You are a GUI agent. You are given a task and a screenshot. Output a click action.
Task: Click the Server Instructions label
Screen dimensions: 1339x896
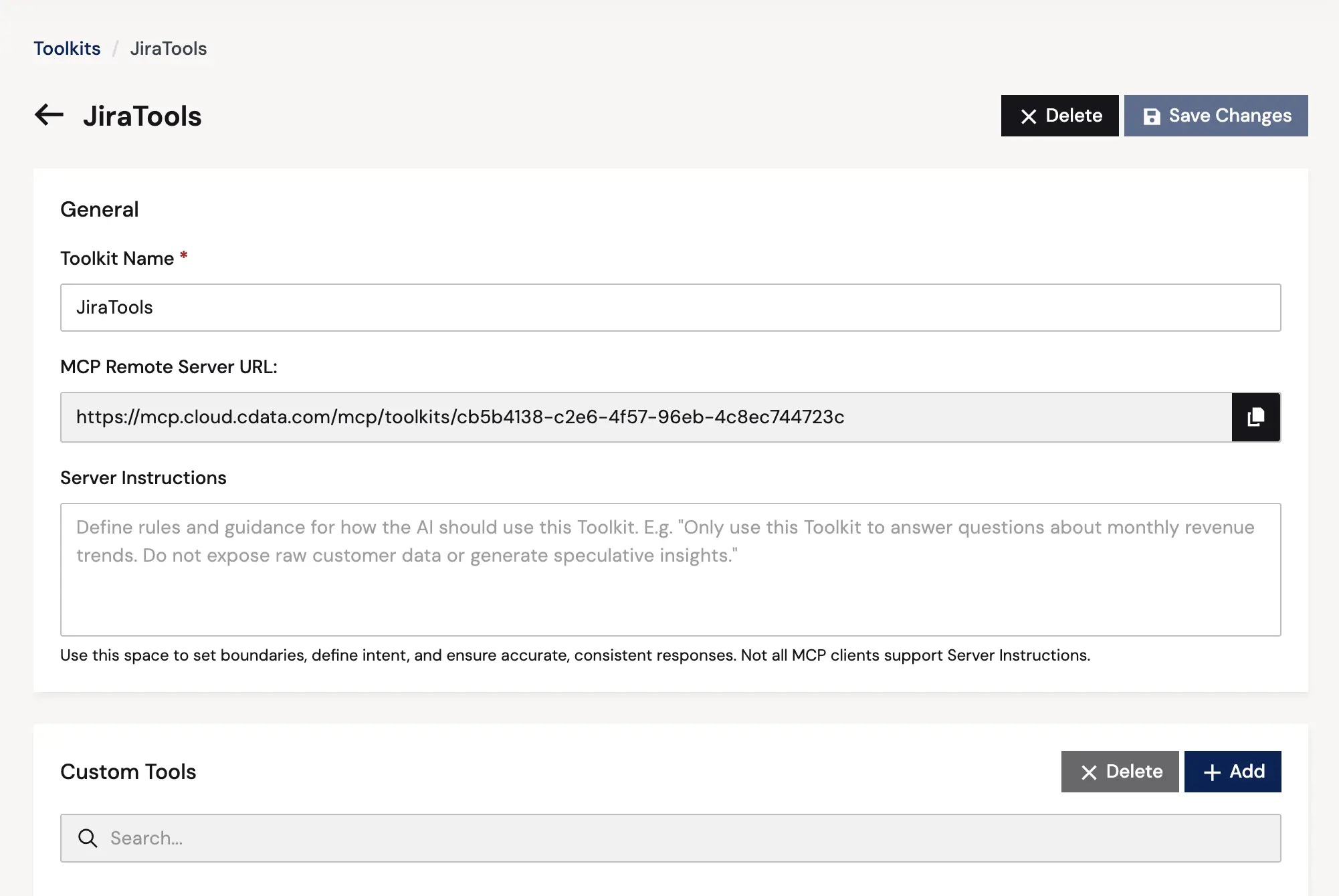(x=143, y=478)
